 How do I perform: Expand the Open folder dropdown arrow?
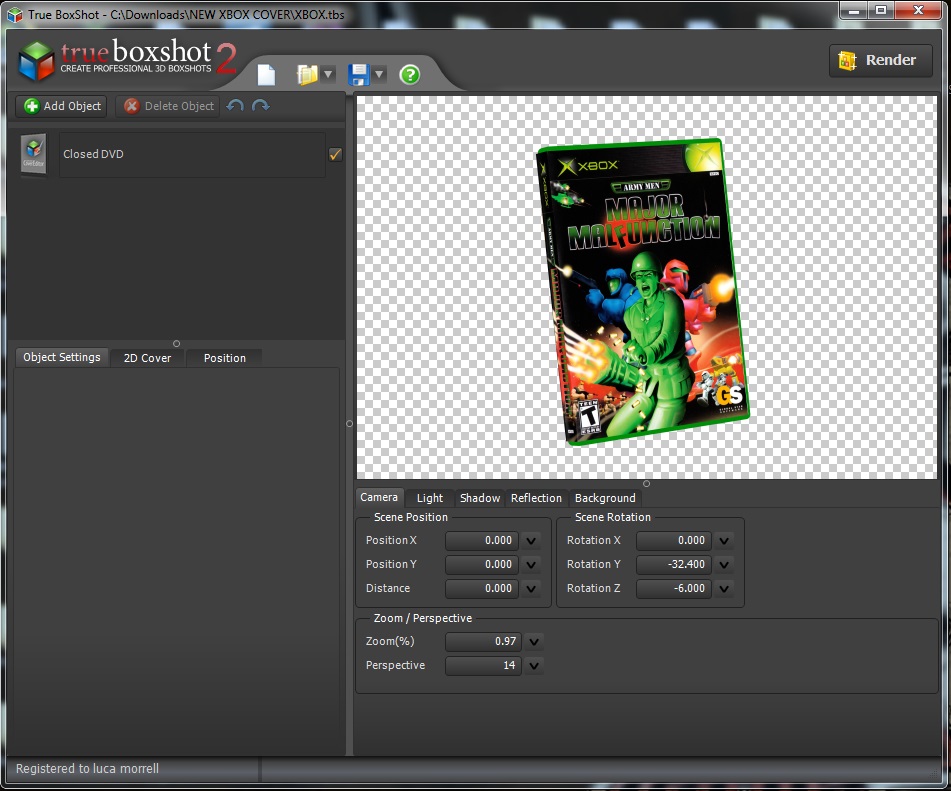point(328,75)
